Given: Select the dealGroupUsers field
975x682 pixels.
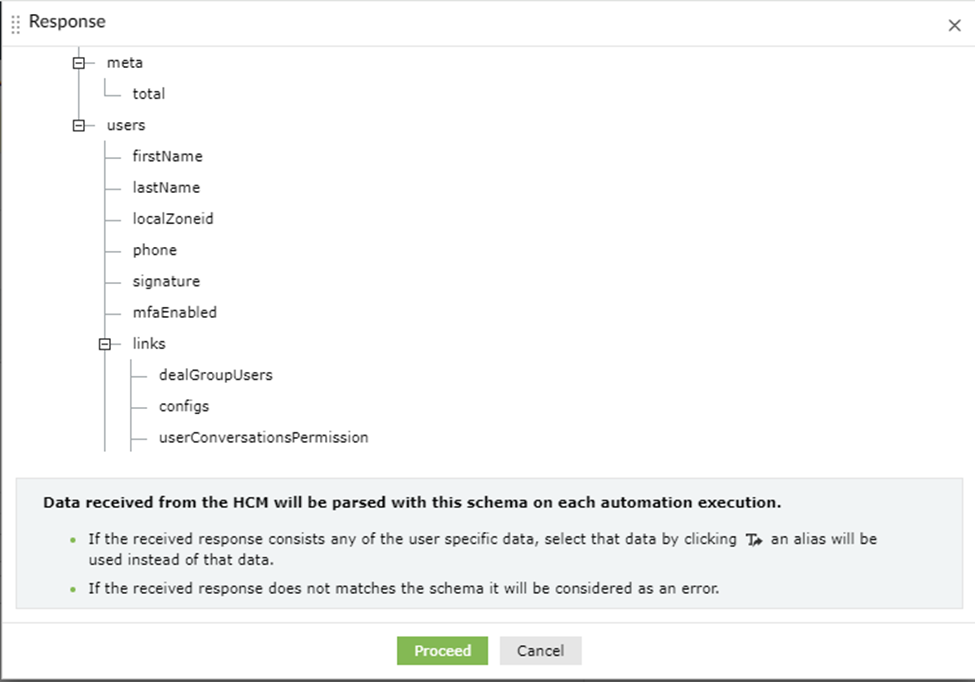Looking at the screenshot, I should (x=215, y=375).
